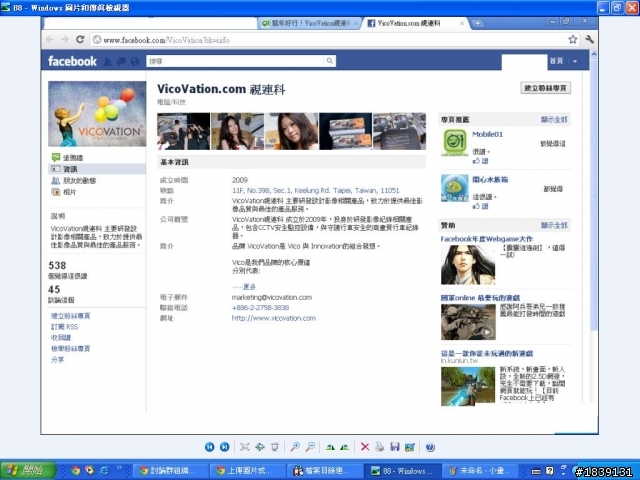Click the phone number +886-2-2758-3838
This screenshot has width=640, height=480.
pyautogui.click(x=260, y=308)
